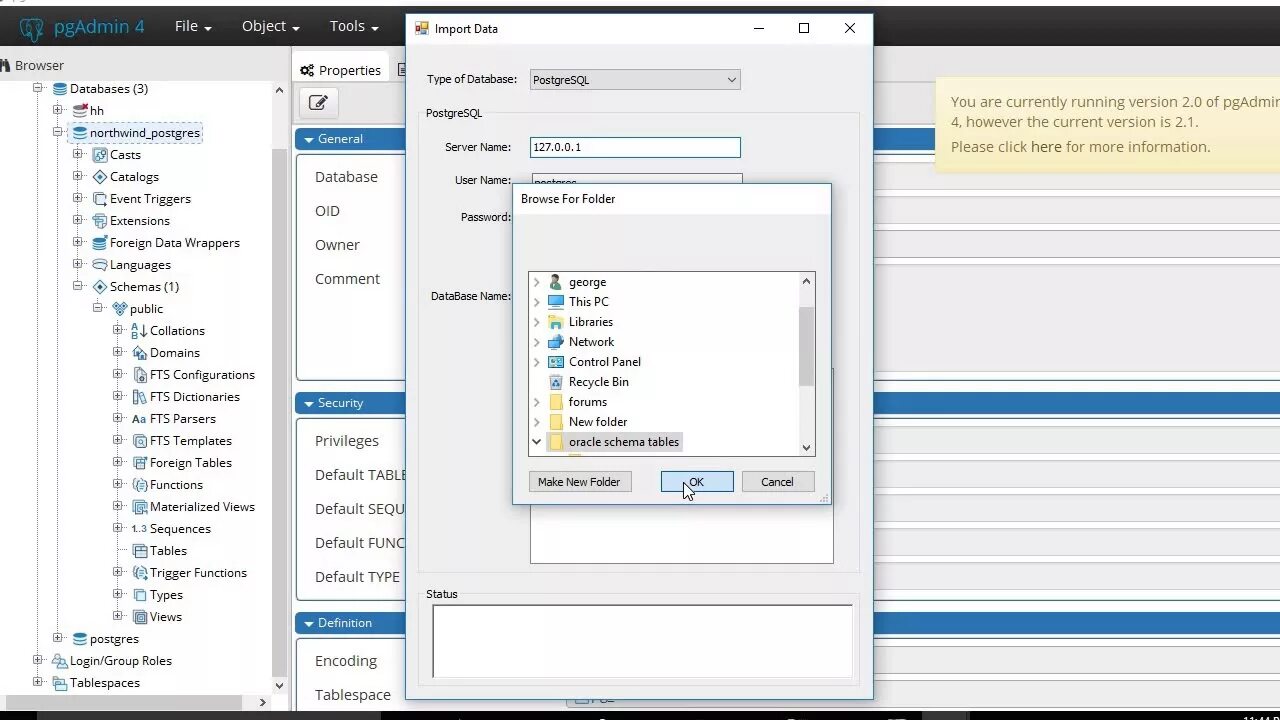
Task: Click OK in Browse For Folder
Action: pos(697,482)
